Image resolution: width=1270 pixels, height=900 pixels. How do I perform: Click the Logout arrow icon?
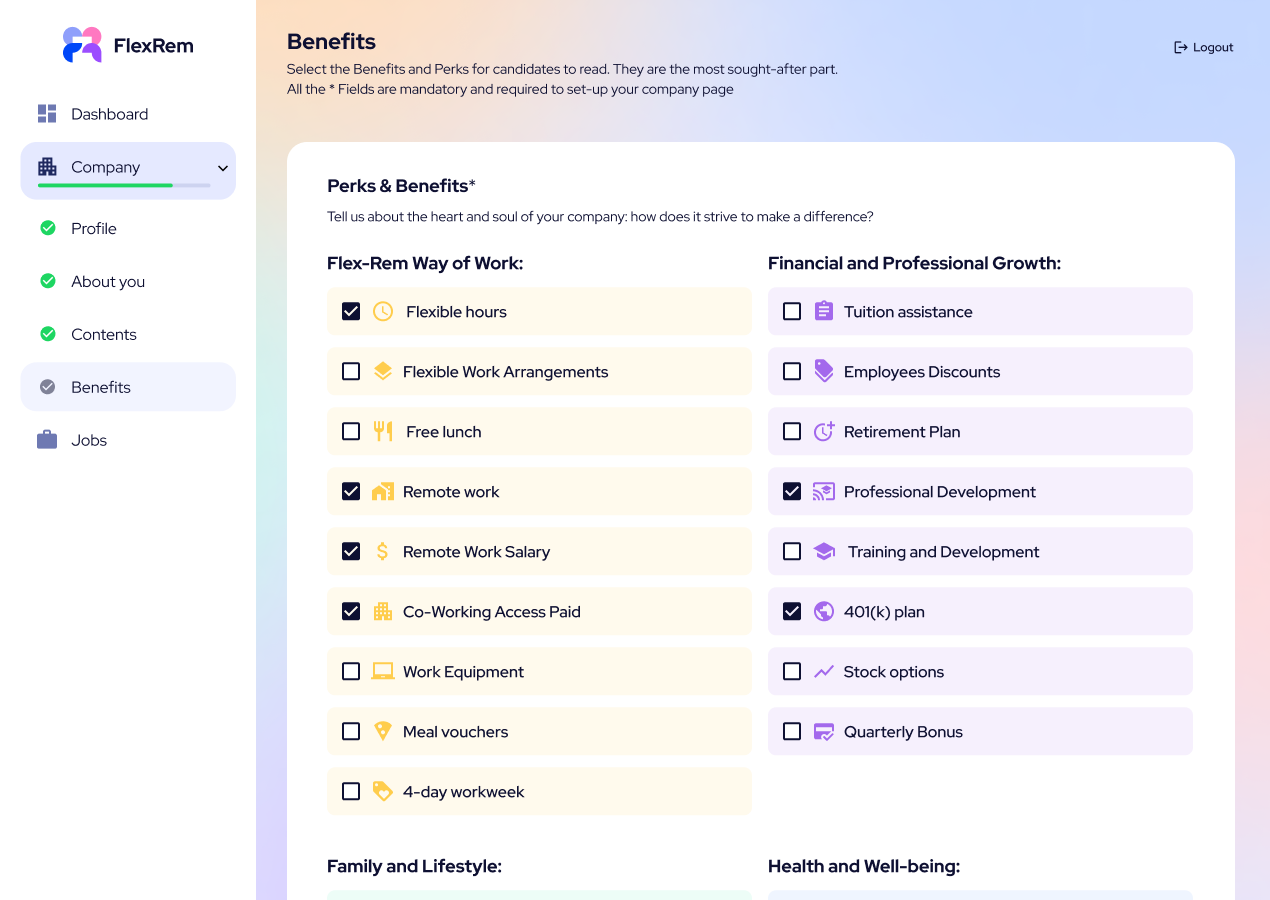1181,47
